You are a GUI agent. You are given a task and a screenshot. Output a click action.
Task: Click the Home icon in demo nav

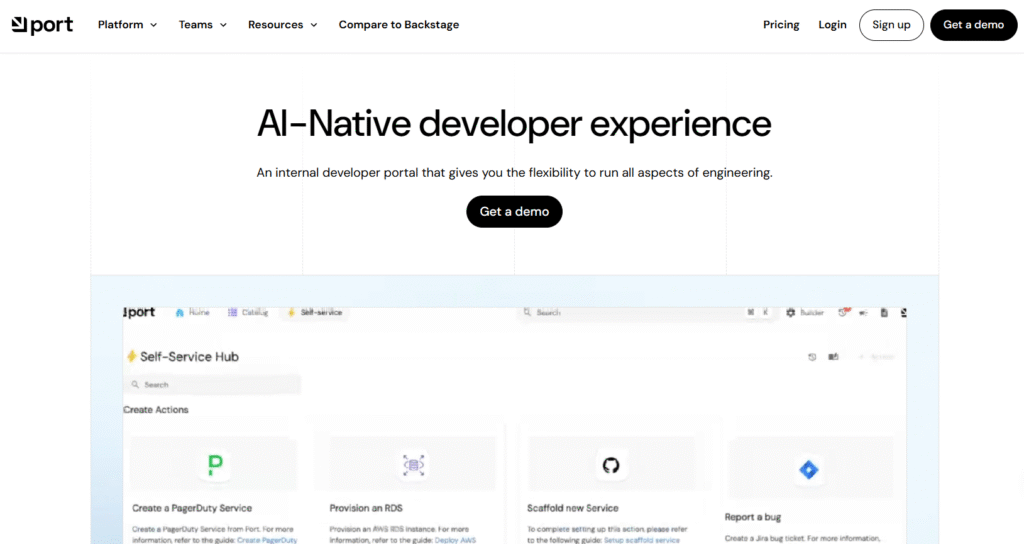pos(180,313)
